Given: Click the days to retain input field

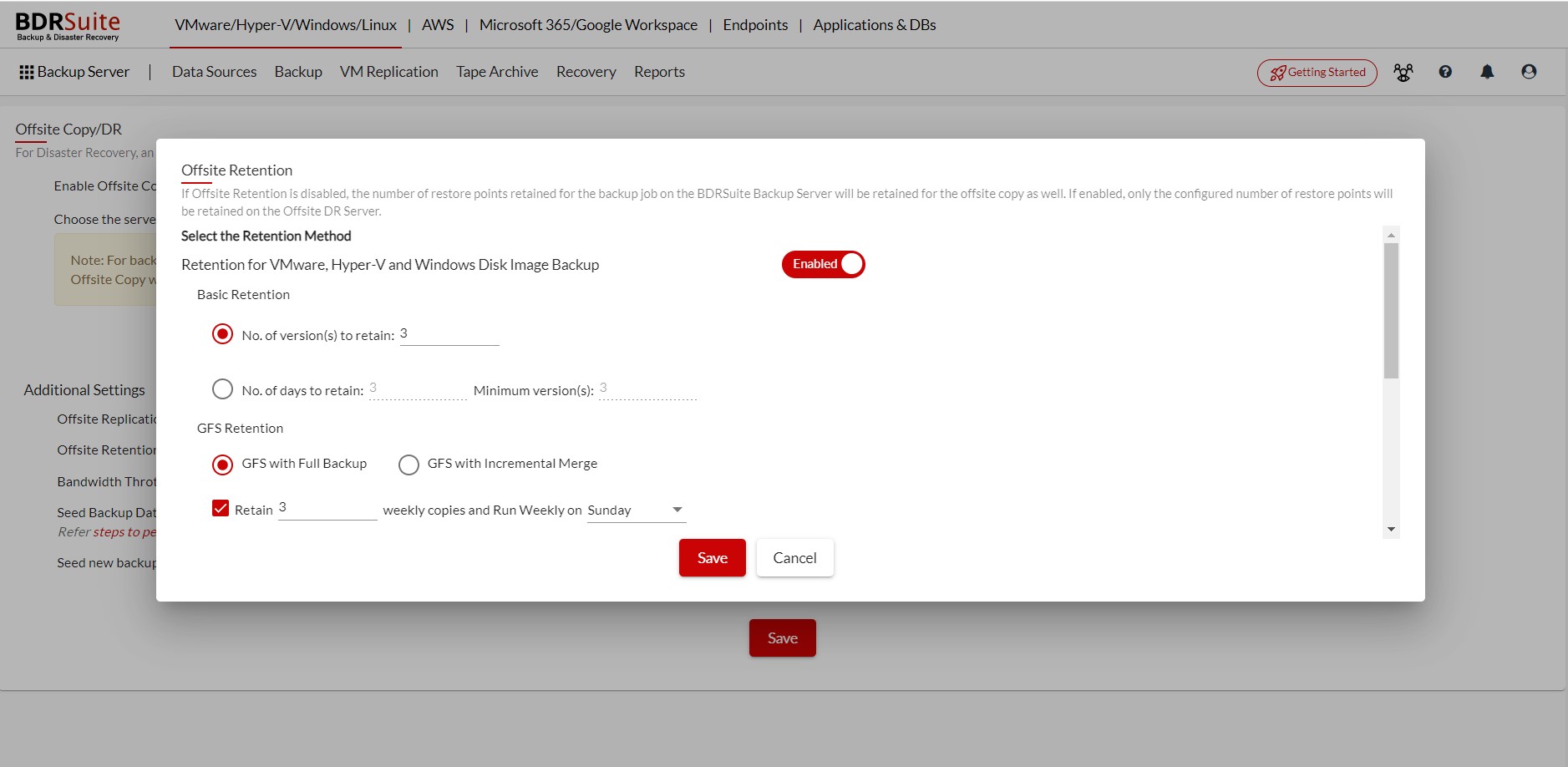Looking at the screenshot, I should pyautogui.click(x=418, y=389).
